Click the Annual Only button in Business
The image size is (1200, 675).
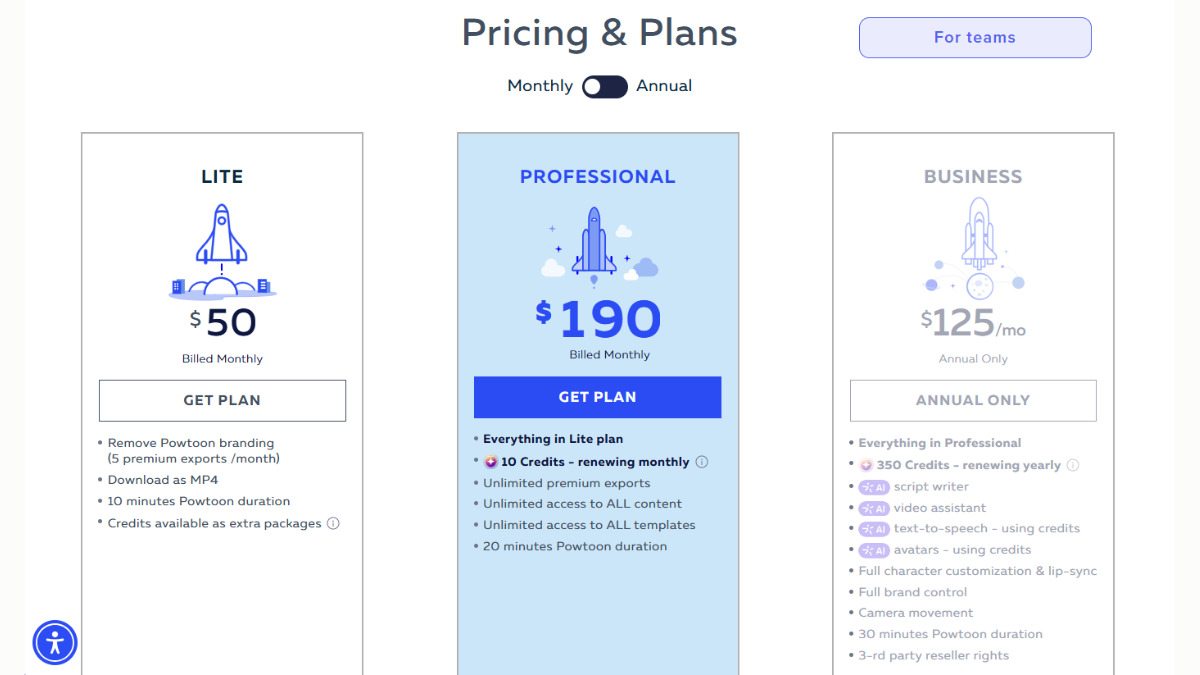click(x=973, y=400)
